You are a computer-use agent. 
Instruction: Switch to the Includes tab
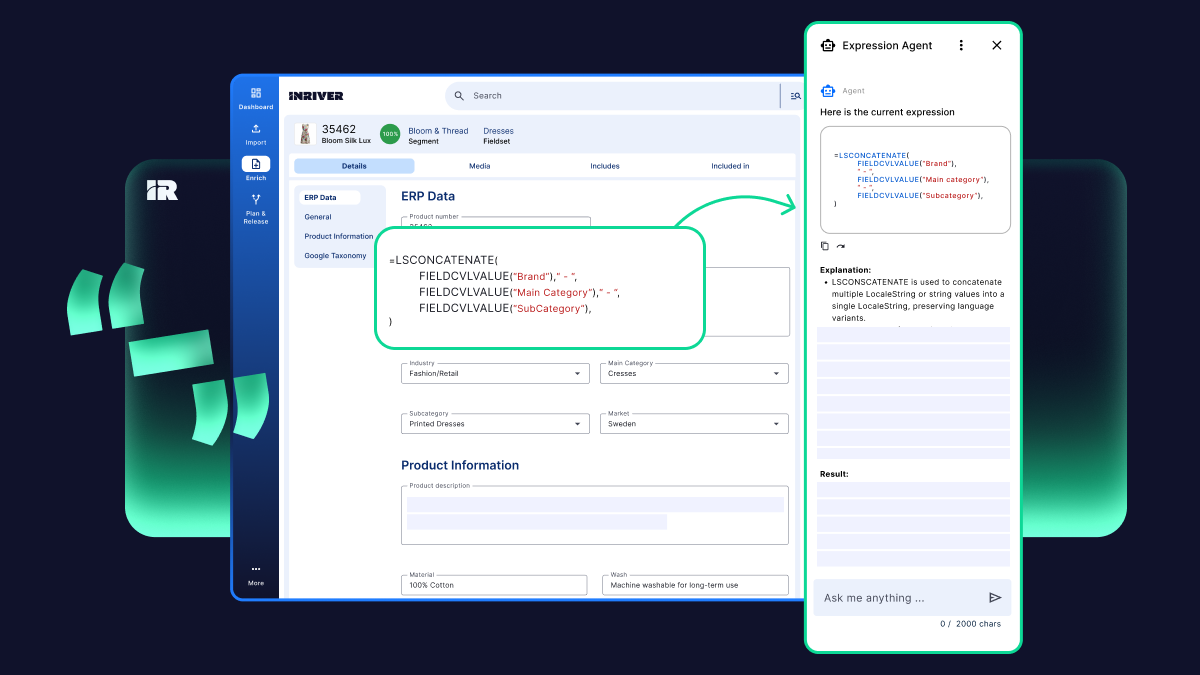tap(604, 166)
